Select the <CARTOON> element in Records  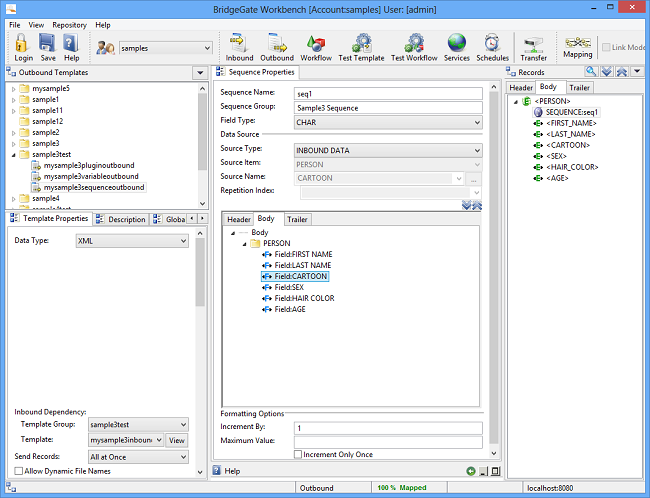click(568, 145)
